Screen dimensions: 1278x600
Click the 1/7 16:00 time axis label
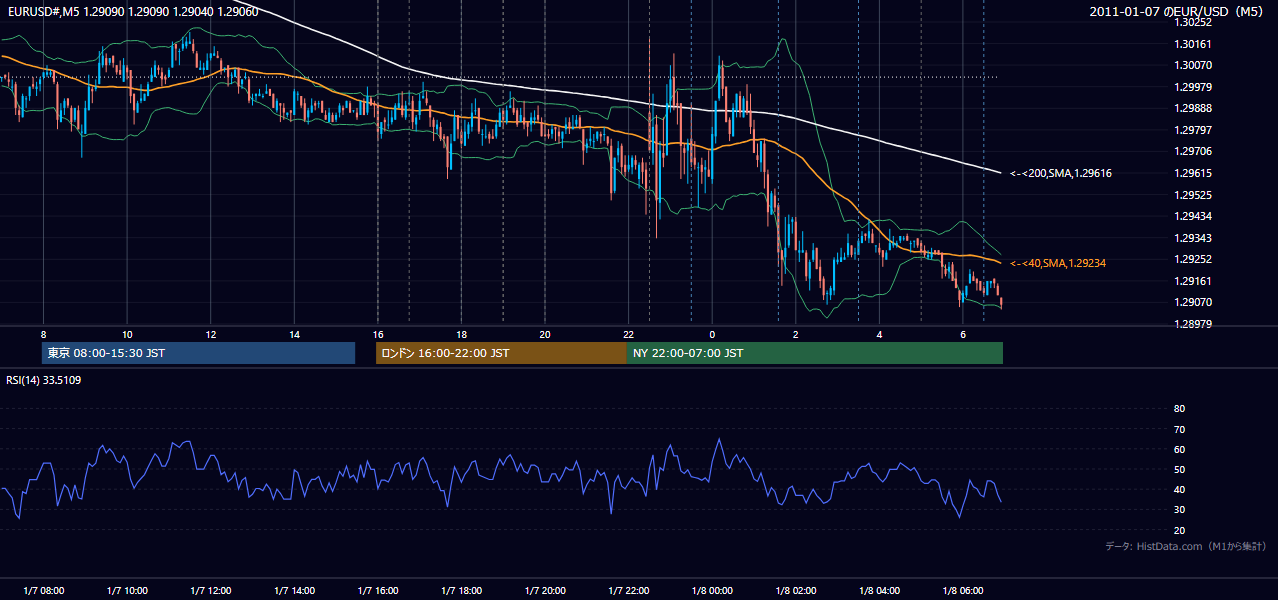pyautogui.click(x=377, y=591)
